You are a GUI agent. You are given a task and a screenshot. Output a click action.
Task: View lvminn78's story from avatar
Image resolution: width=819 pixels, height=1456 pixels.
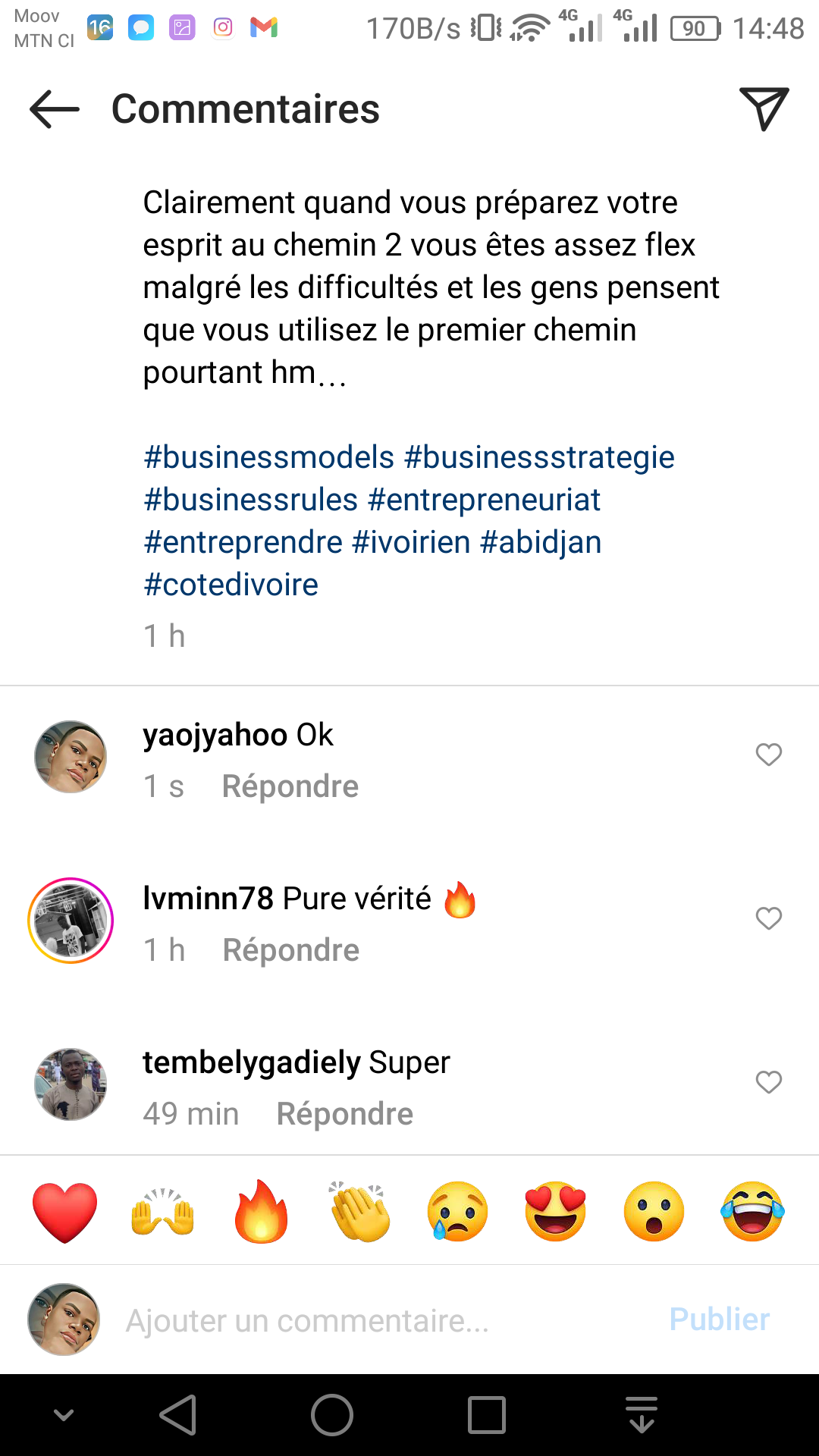click(x=71, y=921)
